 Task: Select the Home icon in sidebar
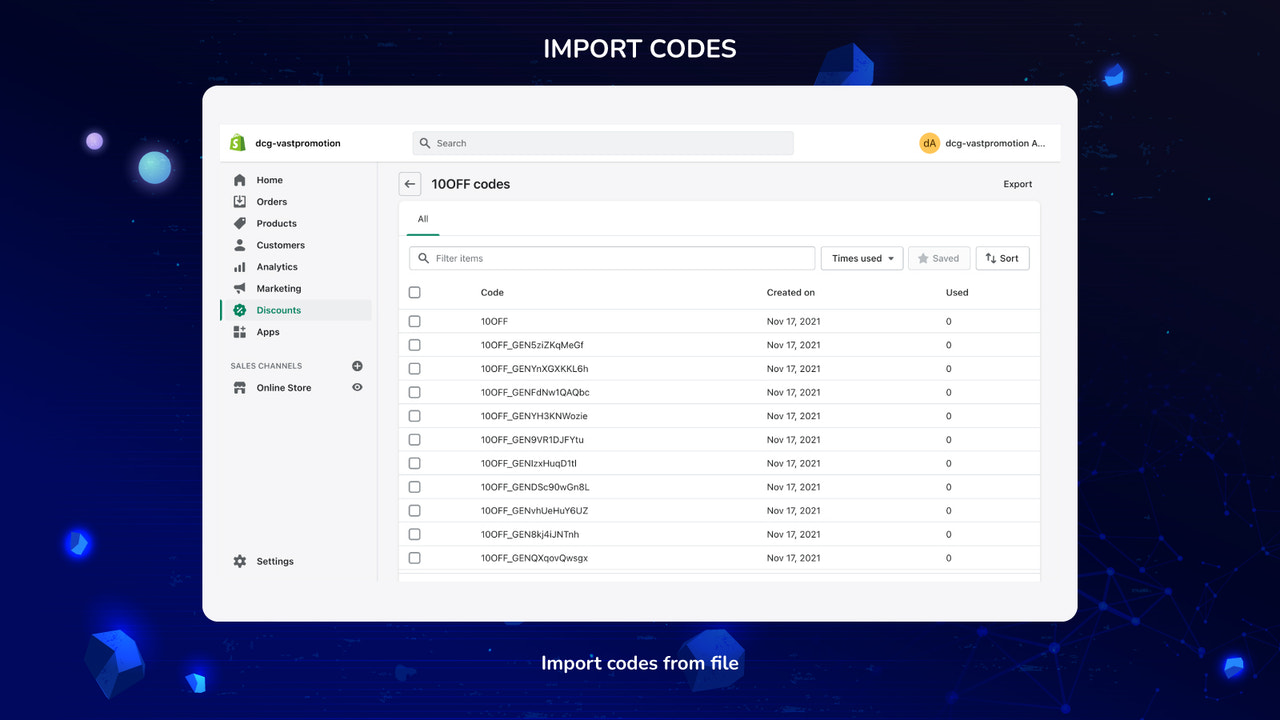click(240, 179)
